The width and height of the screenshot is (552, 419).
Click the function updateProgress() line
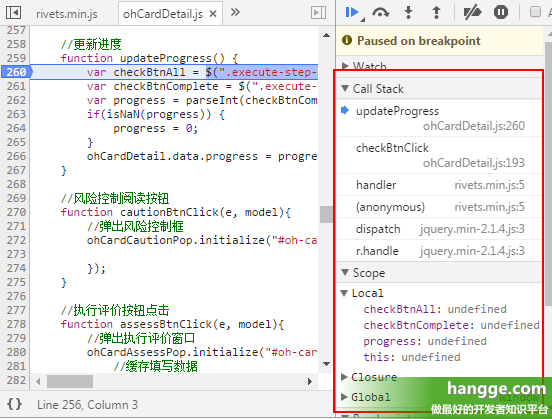coord(149,58)
